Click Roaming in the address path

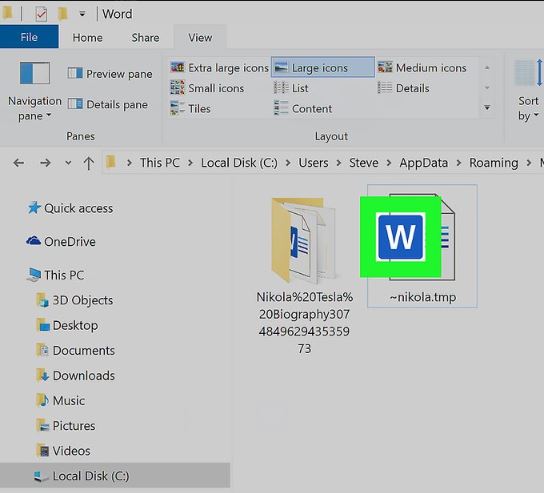494,162
